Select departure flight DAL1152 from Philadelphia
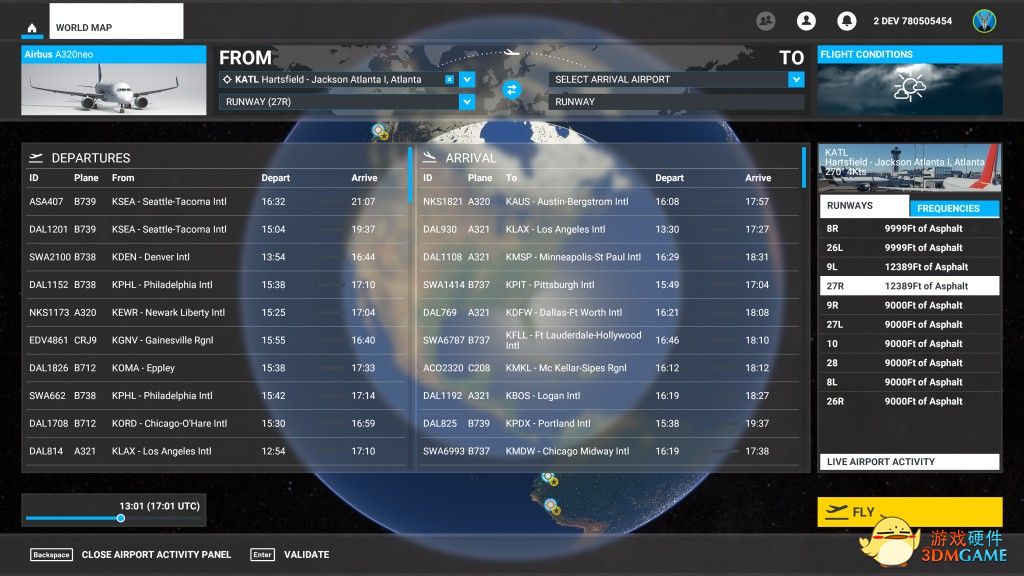Viewport: 1024px width, 576px height. point(216,285)
